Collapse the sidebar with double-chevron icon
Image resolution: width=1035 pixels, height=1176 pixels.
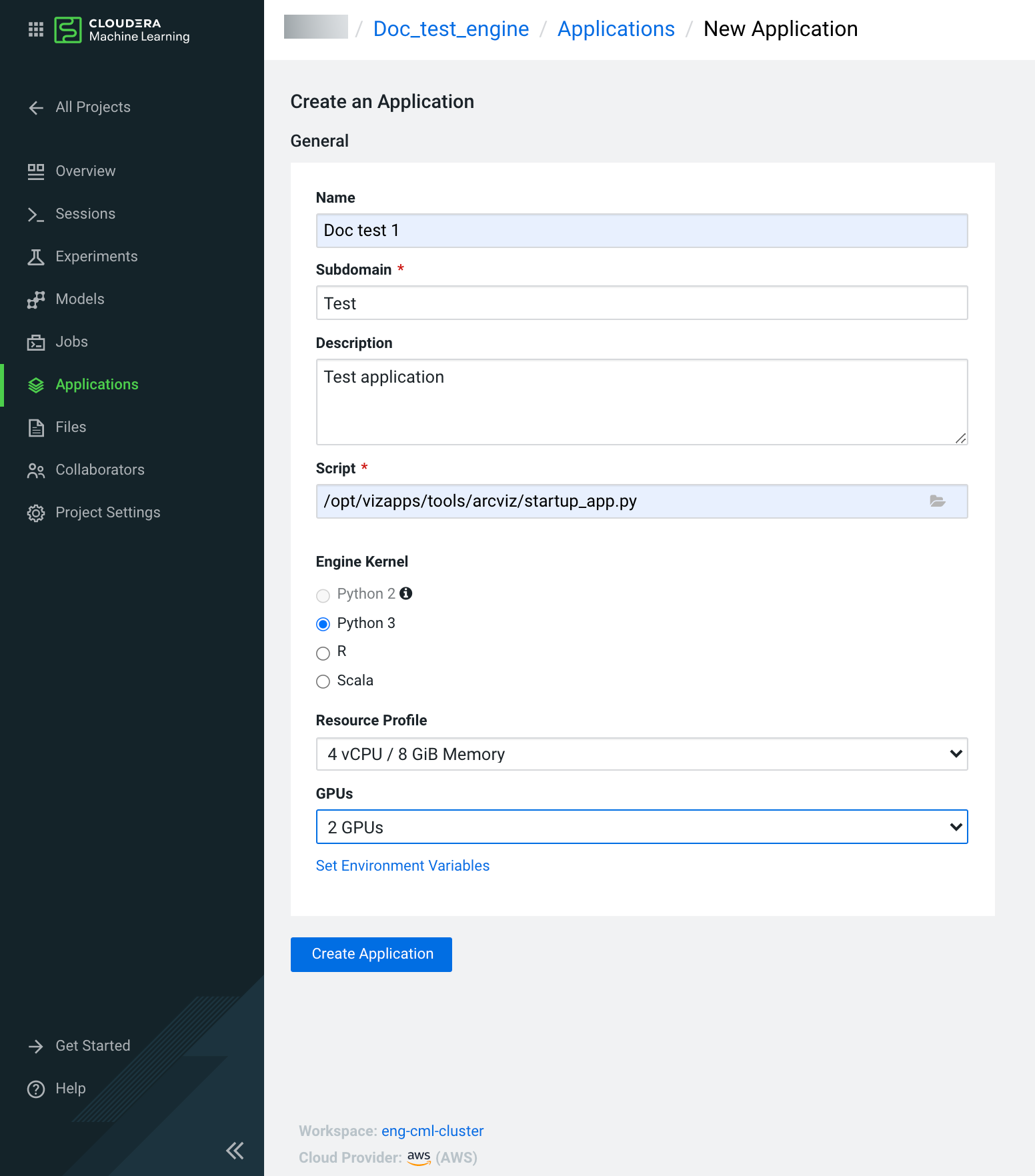(235, 1150)
